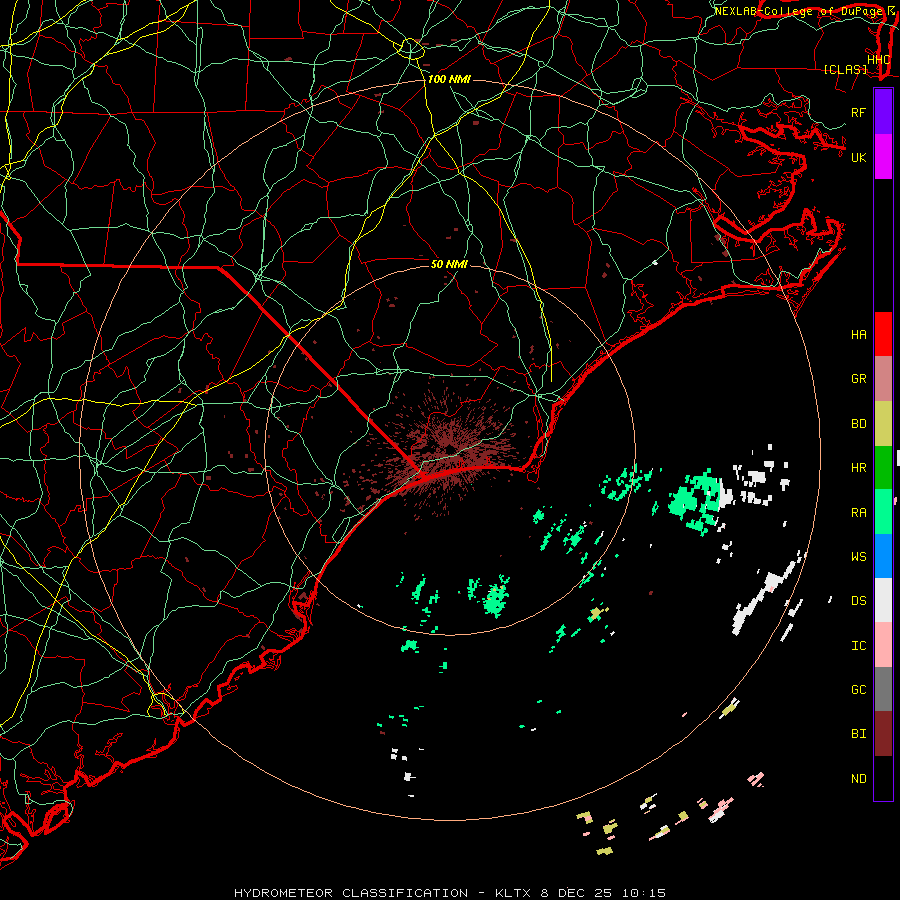The image size is (900, 900).
Task: Click the UK legend label
Action: click(x=859, y=157)
